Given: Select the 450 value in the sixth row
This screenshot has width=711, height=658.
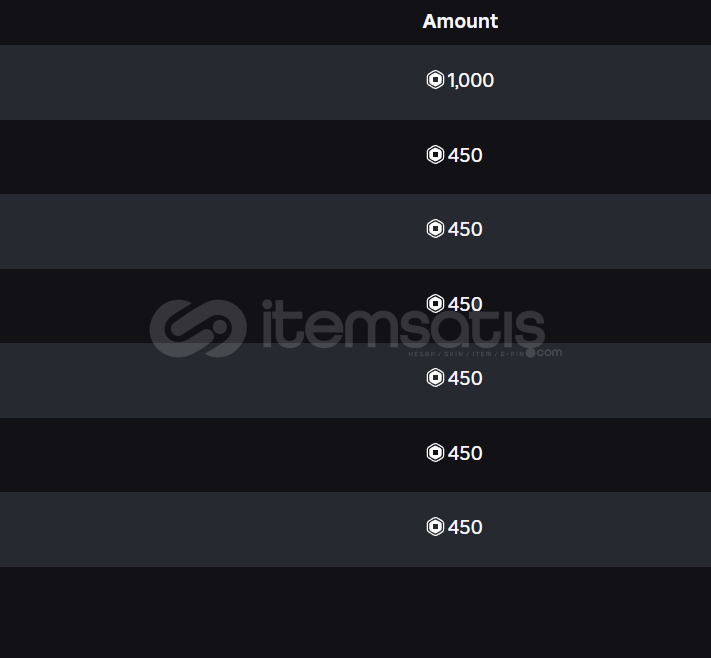Looking at the screenshot, I should tap(465, 453).
